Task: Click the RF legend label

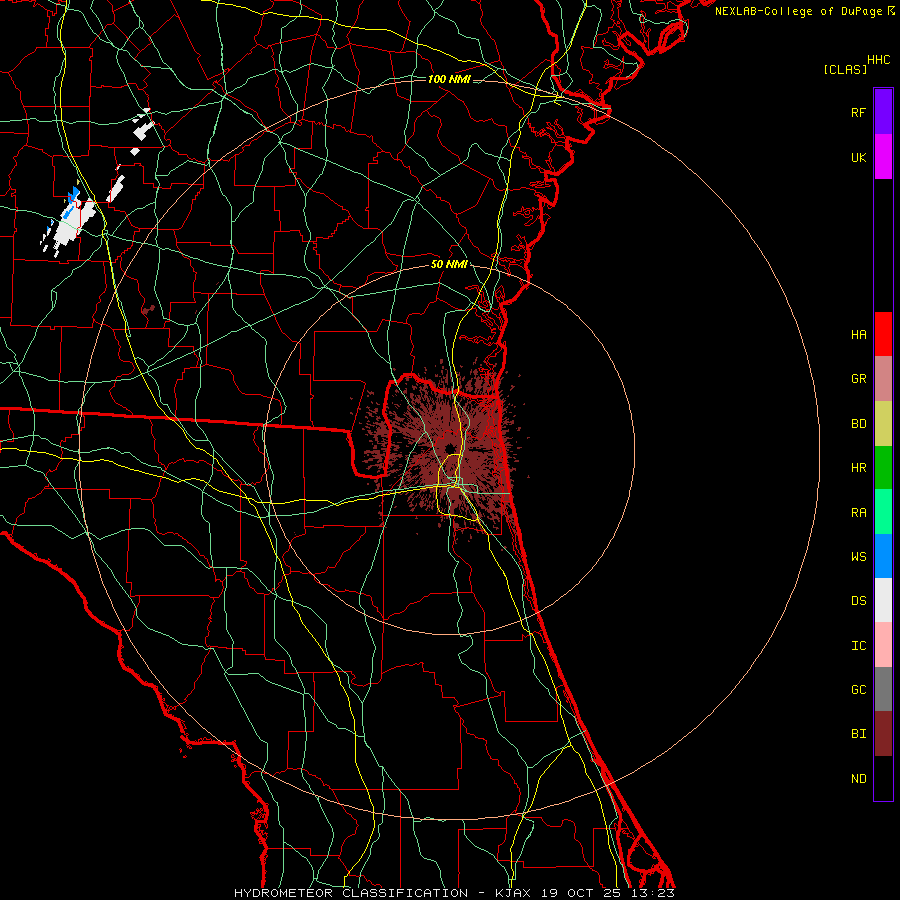Action: 858,112
